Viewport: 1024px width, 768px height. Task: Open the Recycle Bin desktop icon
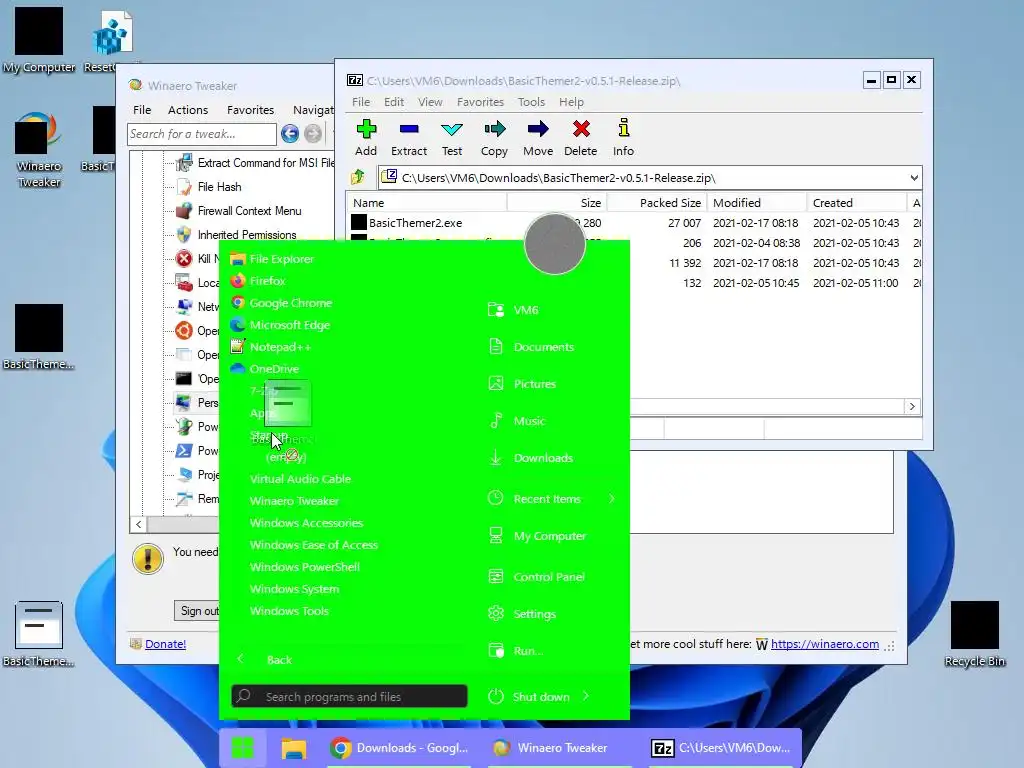click(x=974, y=635)
